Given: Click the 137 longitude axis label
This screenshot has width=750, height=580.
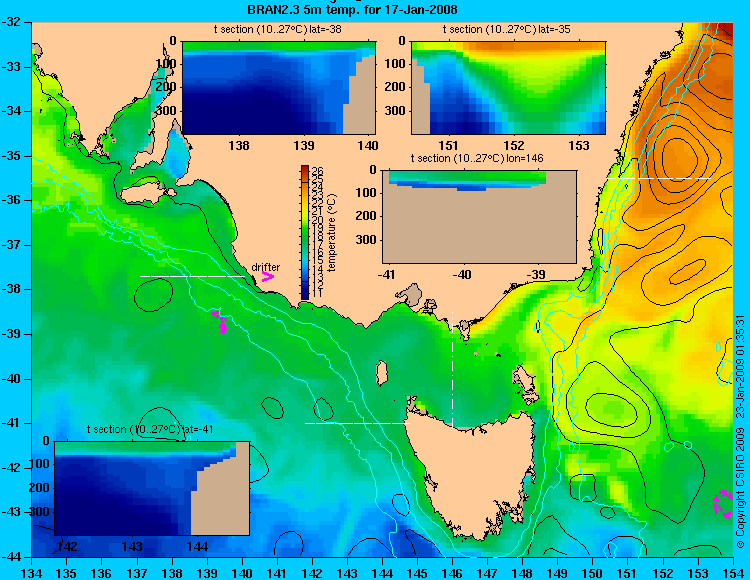Looking at the screenshot, I should pyautogui.click(x=137, y=573).
